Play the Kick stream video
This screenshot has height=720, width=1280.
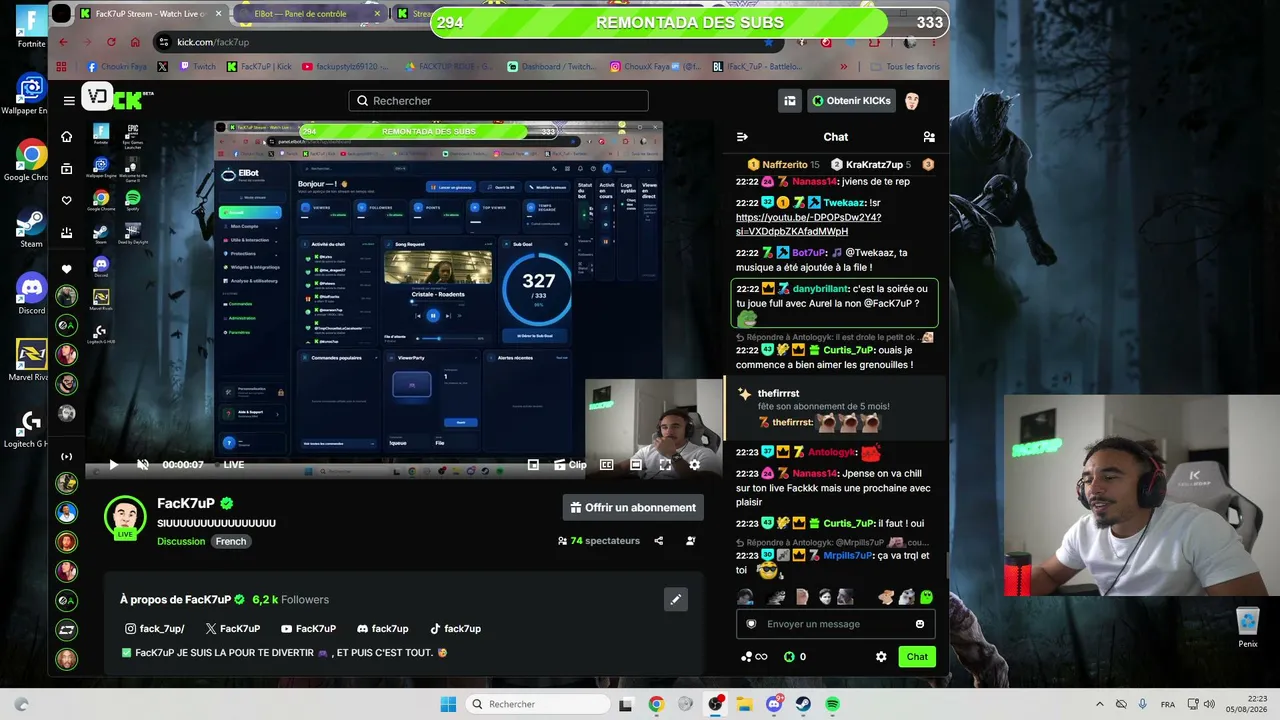click(113, 464)
